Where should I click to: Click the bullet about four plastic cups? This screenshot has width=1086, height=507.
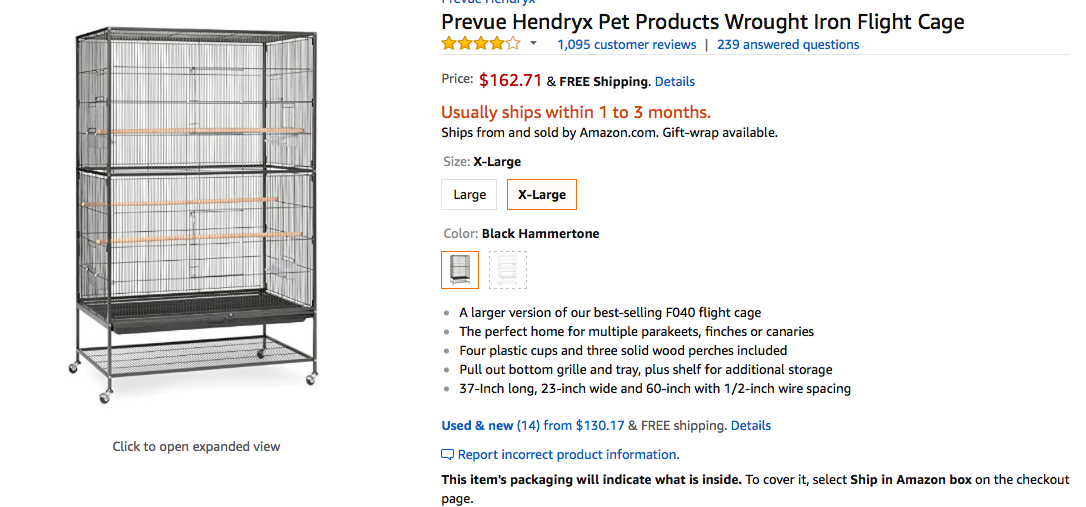[x=623, y=351]
